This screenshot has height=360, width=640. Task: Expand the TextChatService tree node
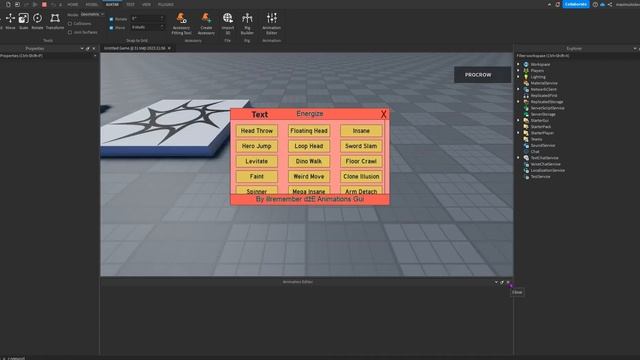518,158
